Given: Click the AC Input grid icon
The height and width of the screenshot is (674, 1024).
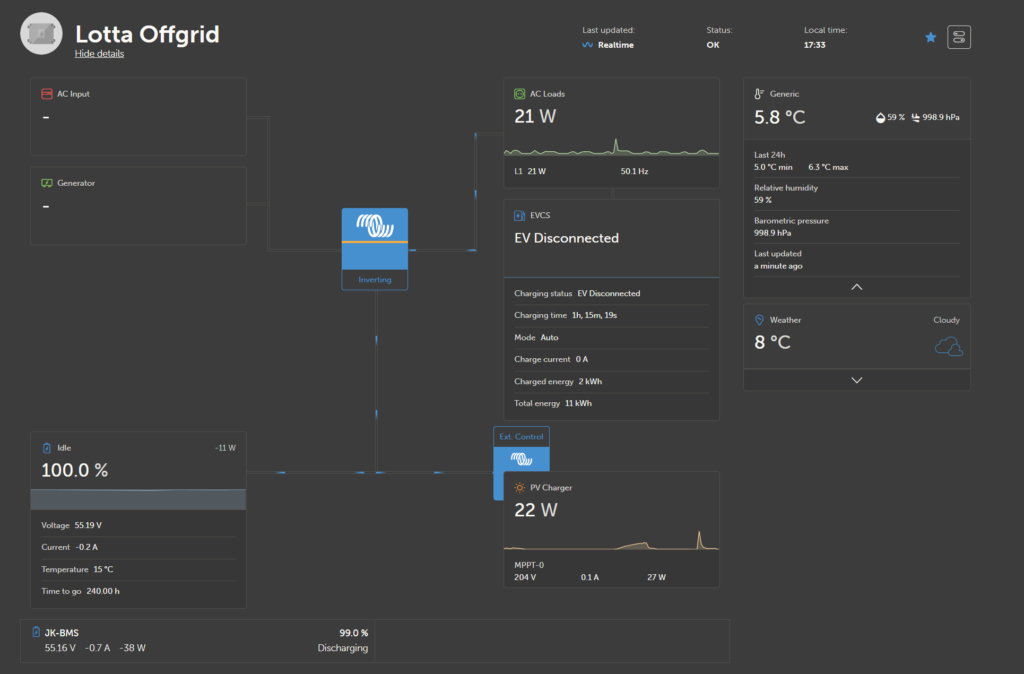Looking at the screenshot, I should [46, 94].
